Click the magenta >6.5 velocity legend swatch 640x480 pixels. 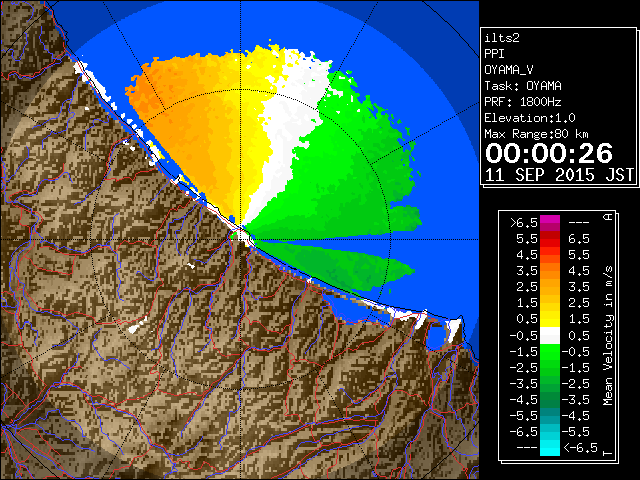point(550,223)
